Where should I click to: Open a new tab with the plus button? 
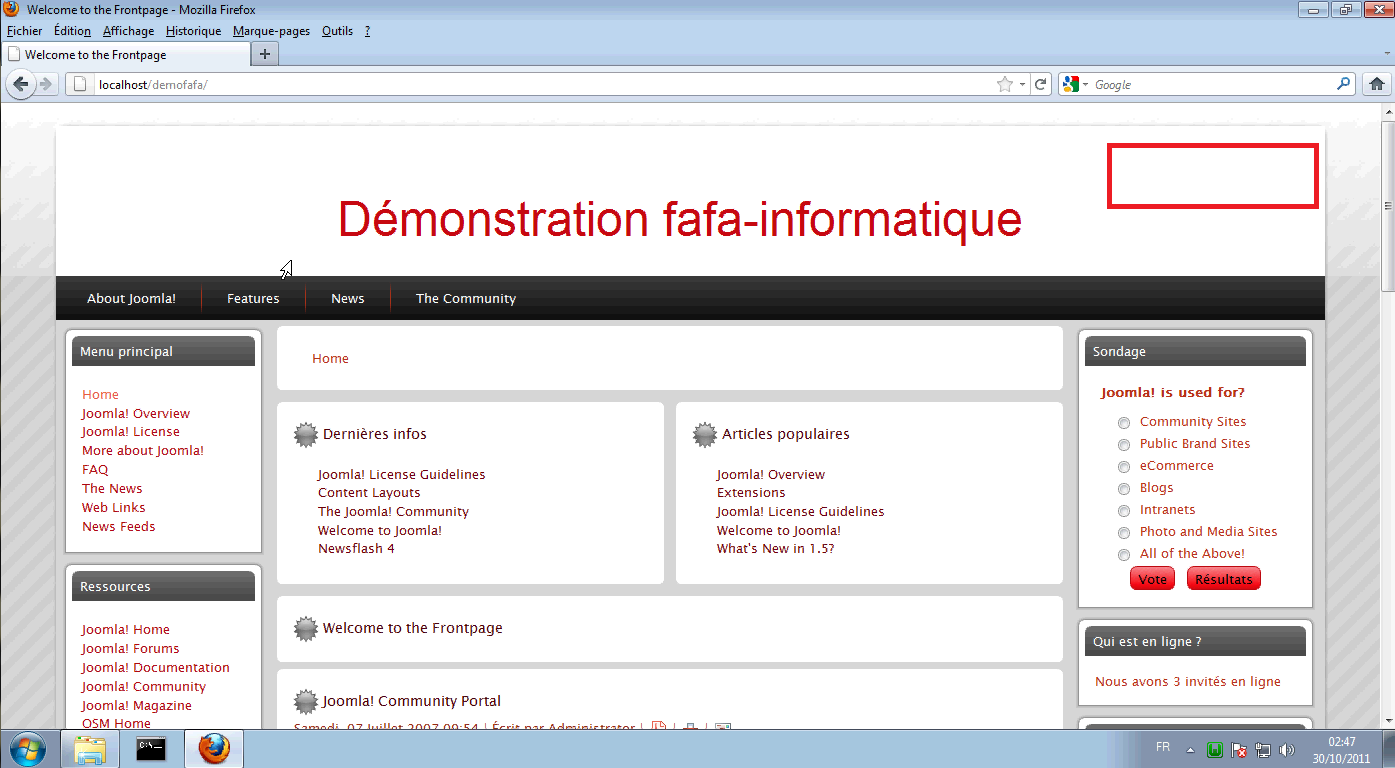[x=264, y=54]
